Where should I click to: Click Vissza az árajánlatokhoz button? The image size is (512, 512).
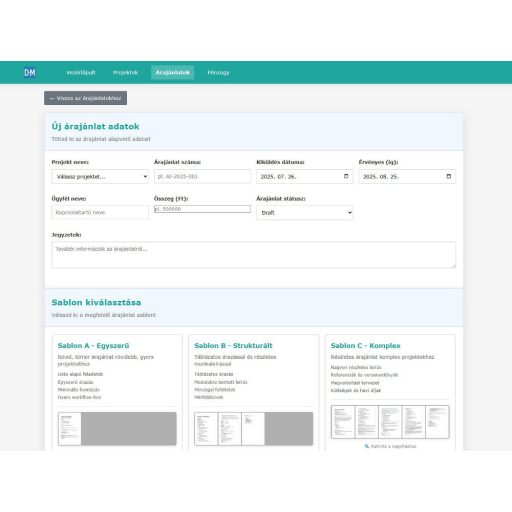pyautogui.click(x=85, y=98)
